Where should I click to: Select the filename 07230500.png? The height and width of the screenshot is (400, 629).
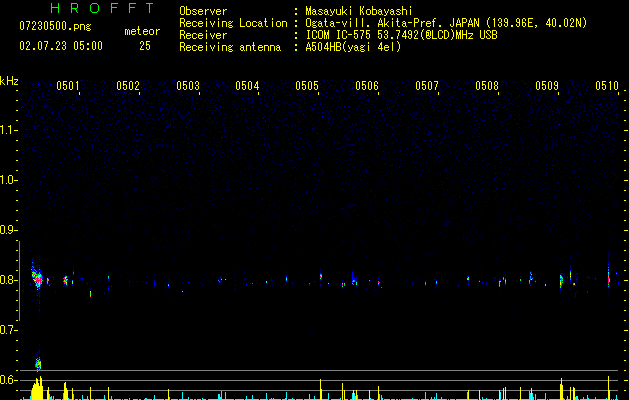[55, 27]
